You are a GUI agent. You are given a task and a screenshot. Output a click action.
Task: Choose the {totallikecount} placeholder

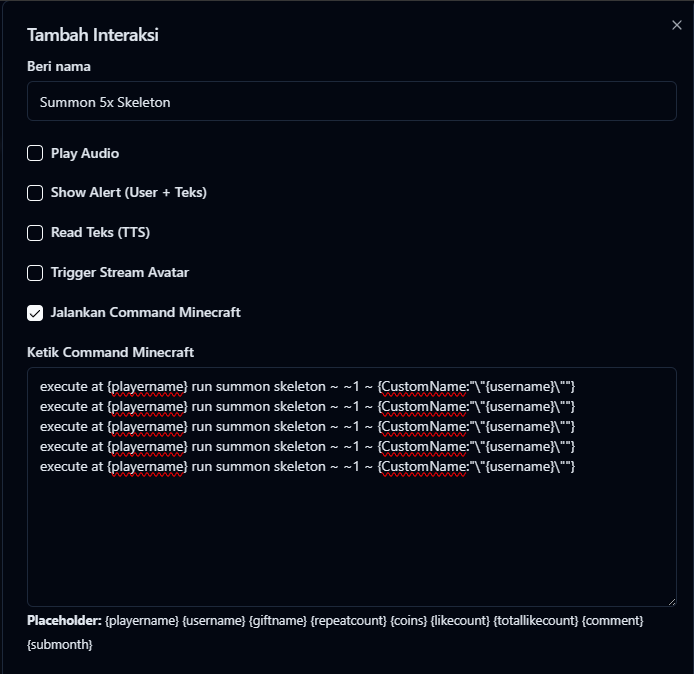pos(535,621)
